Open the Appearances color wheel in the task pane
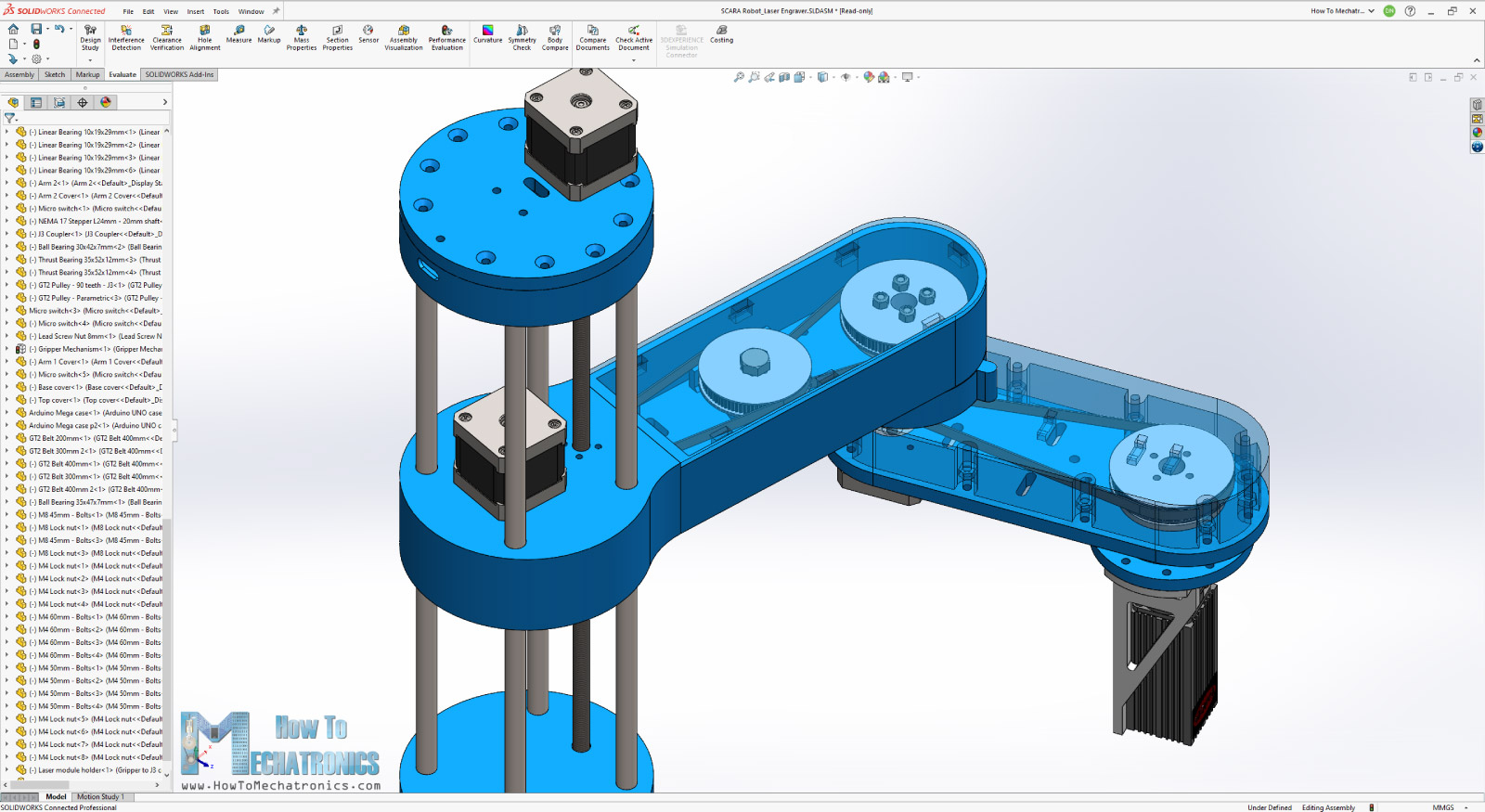Image resolution: width=1485 pixels, height=812 pixels. [x=1477, y=133]
